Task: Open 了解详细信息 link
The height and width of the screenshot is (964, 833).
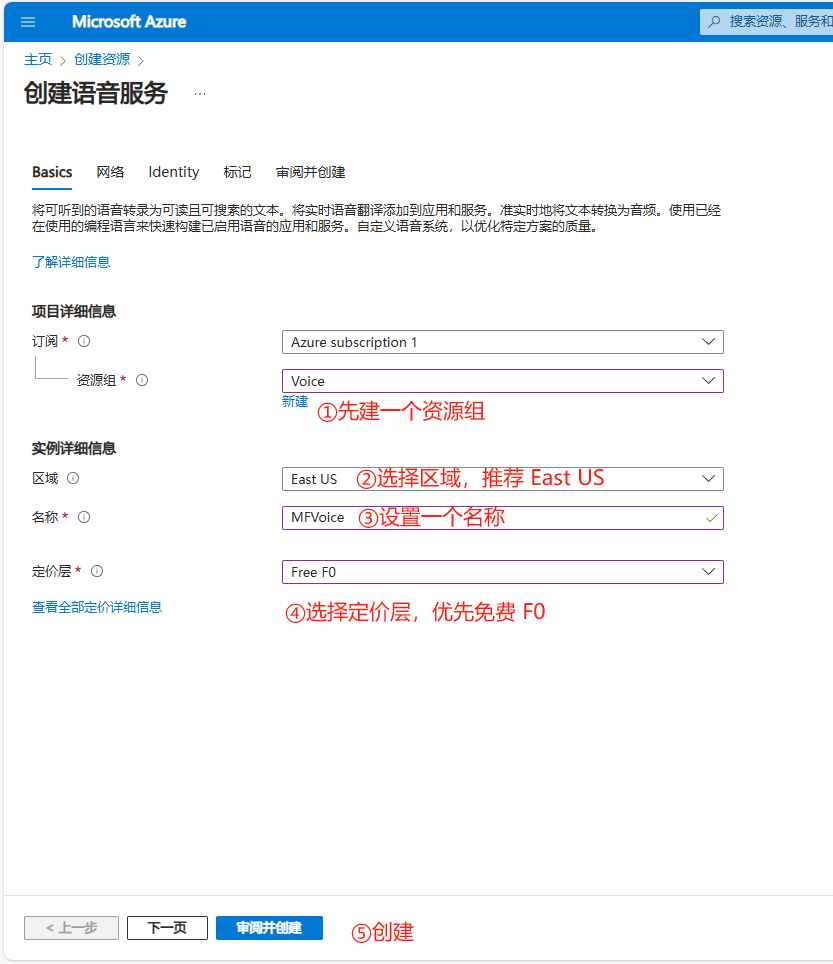Action: 71,262
